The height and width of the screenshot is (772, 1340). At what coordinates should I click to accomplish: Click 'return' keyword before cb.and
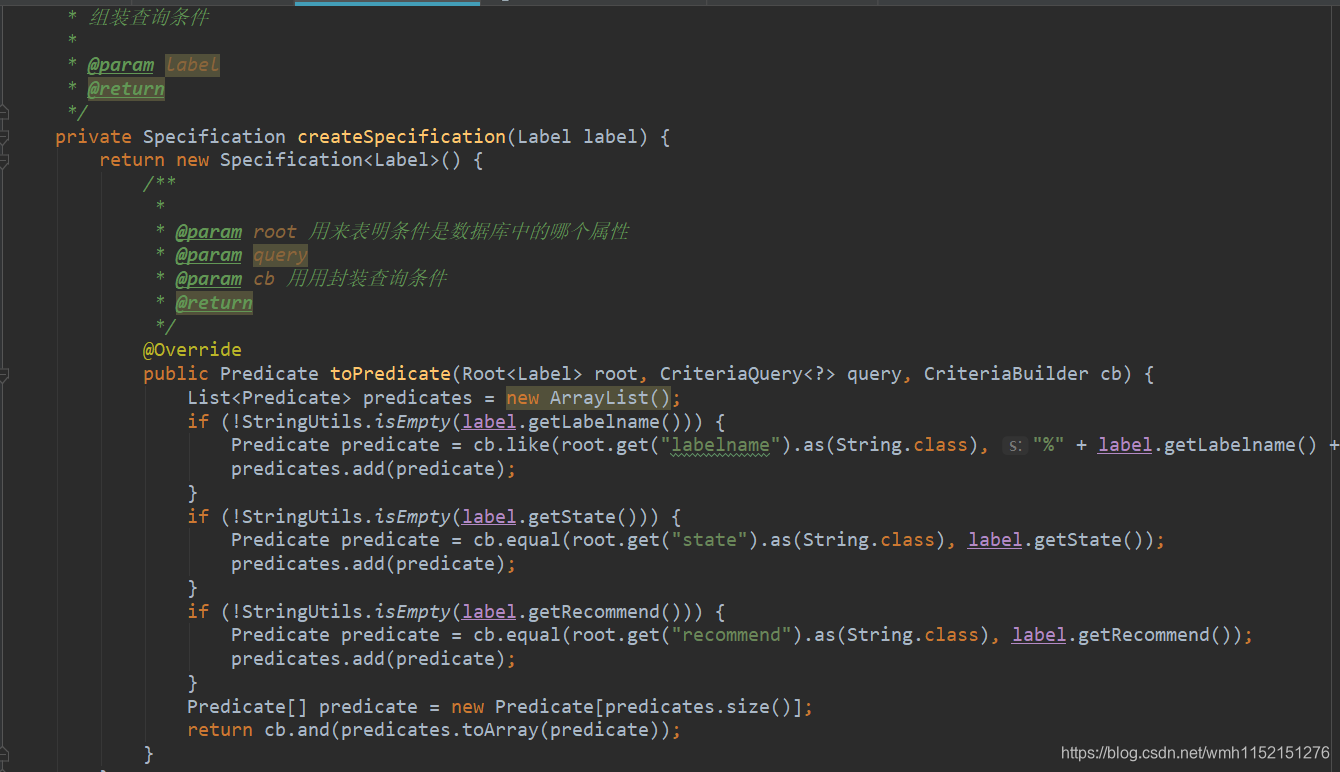pyautogui.click(x=220, y=730)
